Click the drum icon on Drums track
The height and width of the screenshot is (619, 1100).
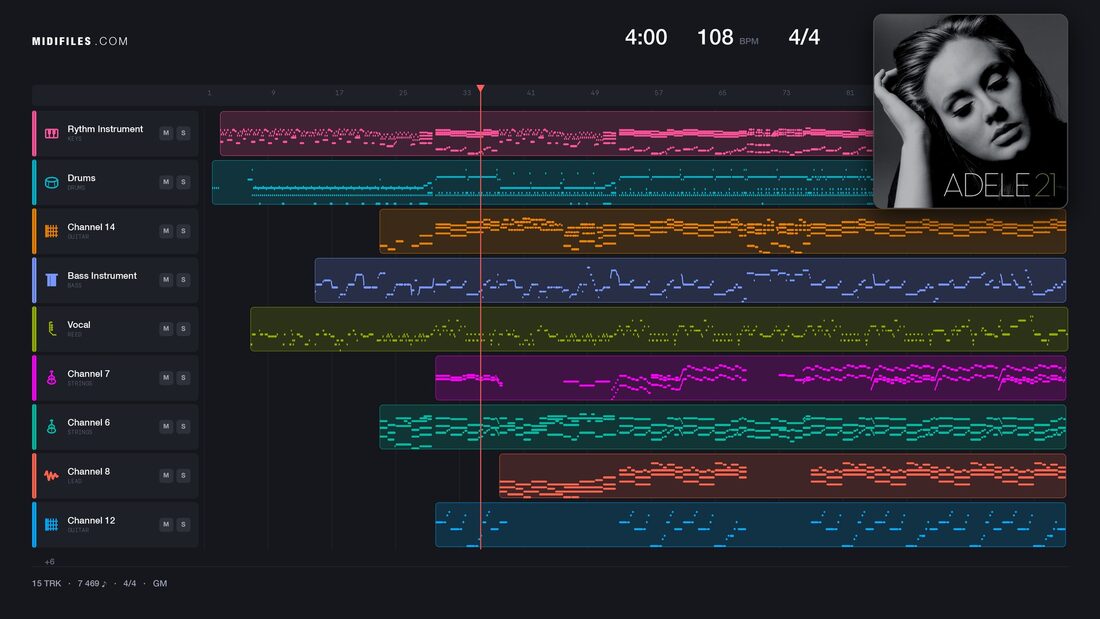51,182
